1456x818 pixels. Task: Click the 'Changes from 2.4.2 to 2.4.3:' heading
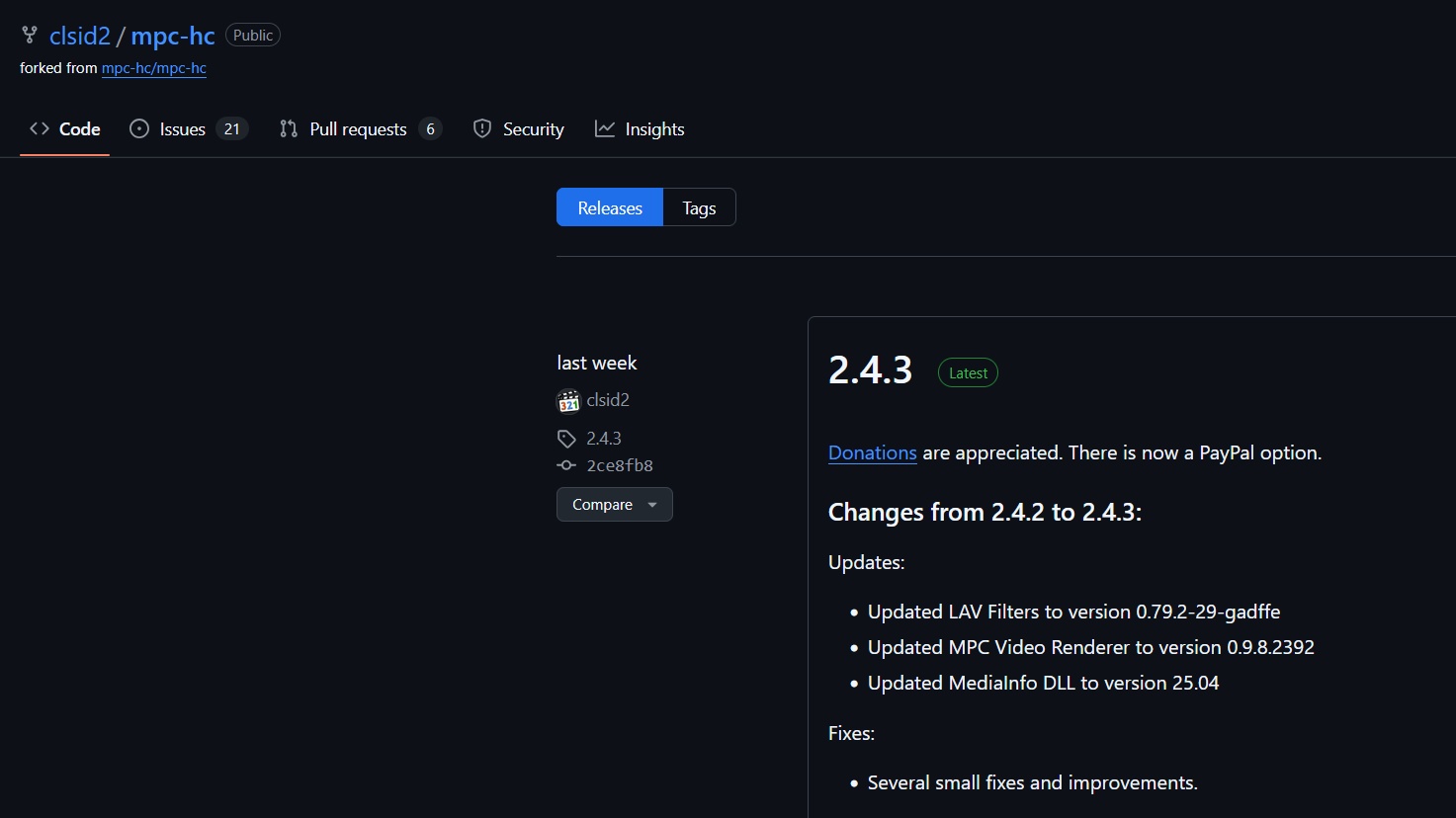coord(985,512)
